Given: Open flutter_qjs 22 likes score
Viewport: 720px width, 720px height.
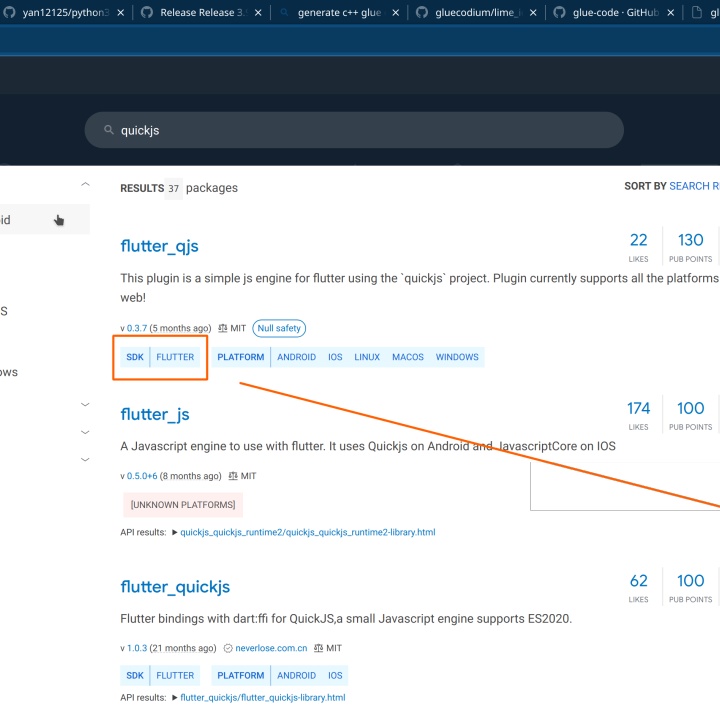Looking at the screenshot, I should coord(638,246).
